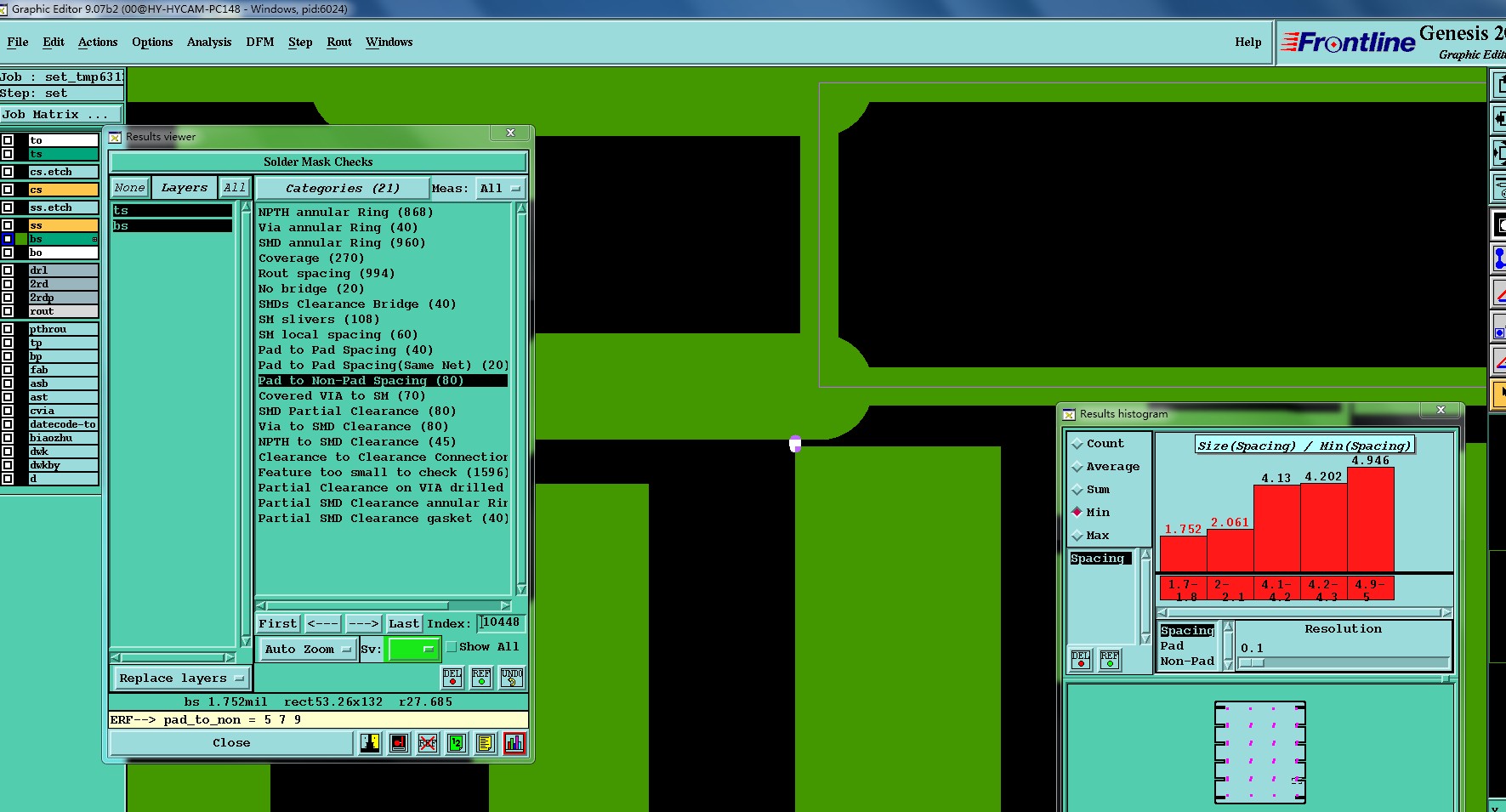Click the red dot measurement icon beside Close

[399, 743]
